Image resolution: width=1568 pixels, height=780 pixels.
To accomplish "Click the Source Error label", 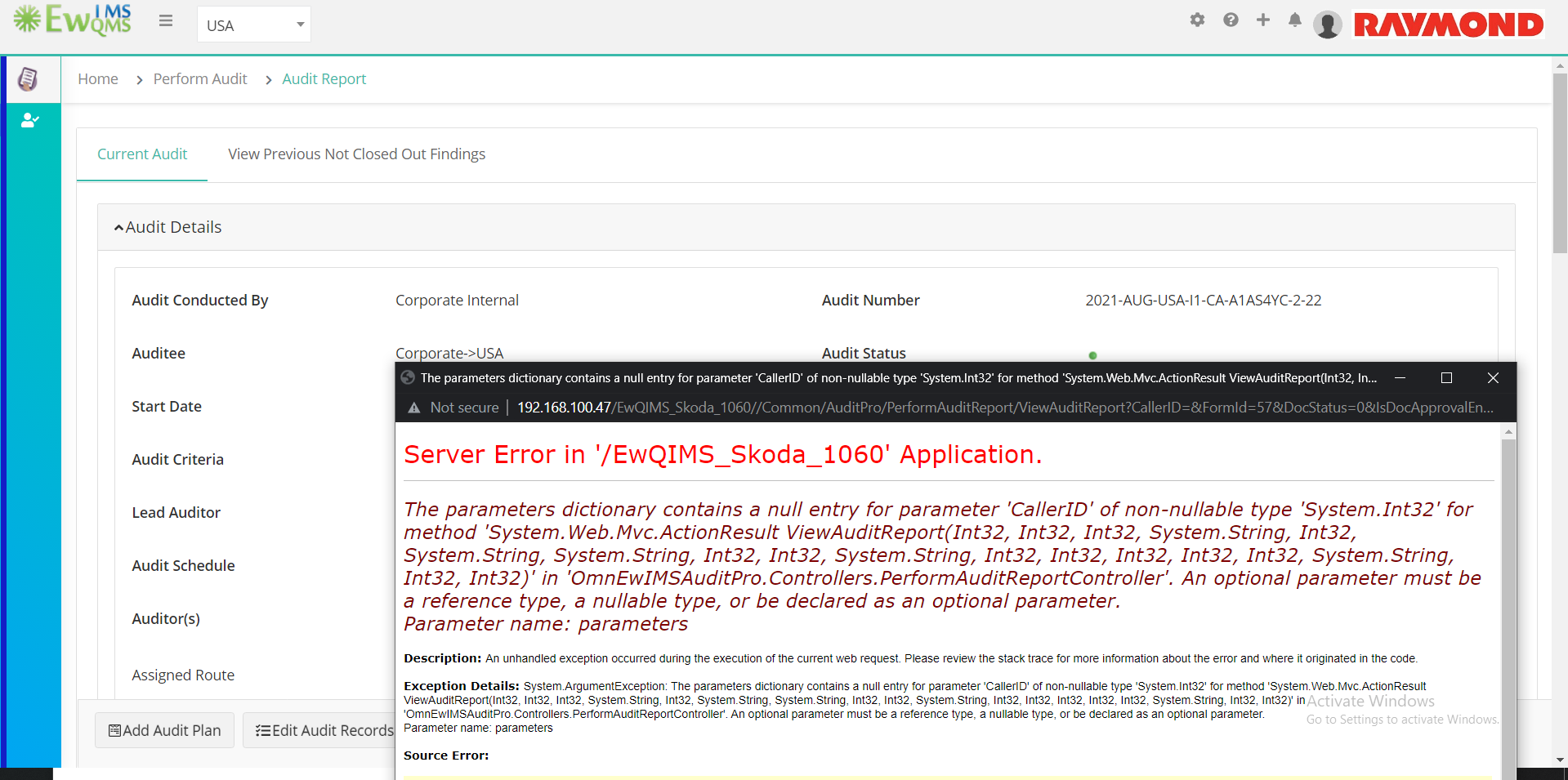I will [446, 755].
